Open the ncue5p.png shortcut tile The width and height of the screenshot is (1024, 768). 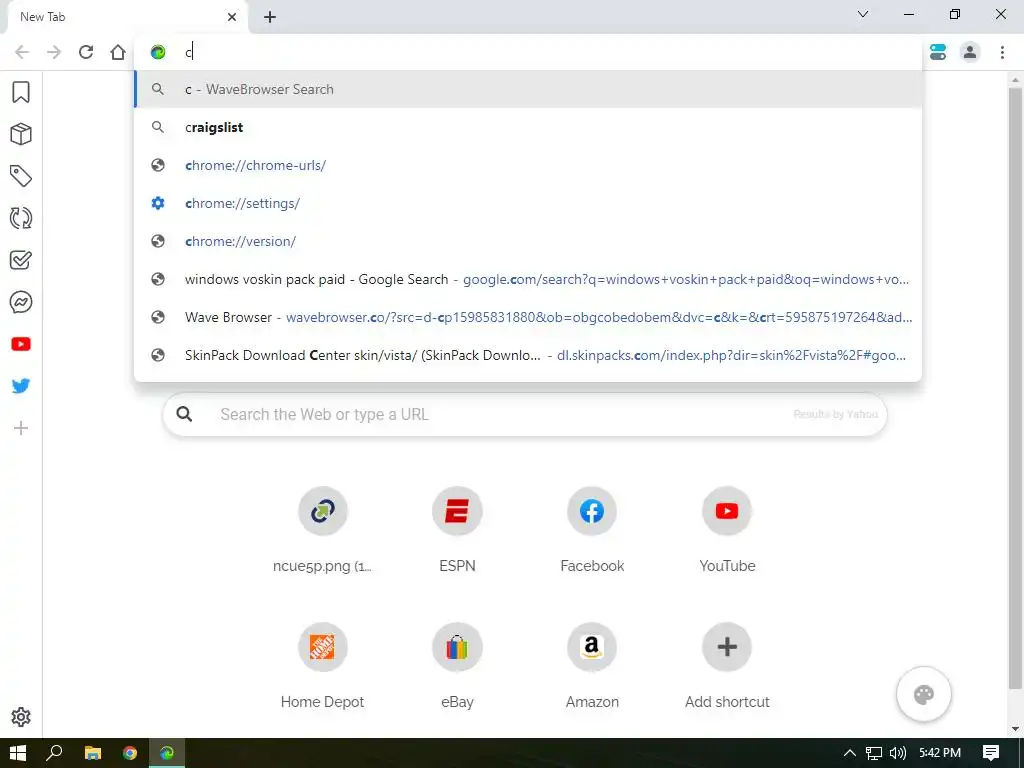click(x=322, y=511)
